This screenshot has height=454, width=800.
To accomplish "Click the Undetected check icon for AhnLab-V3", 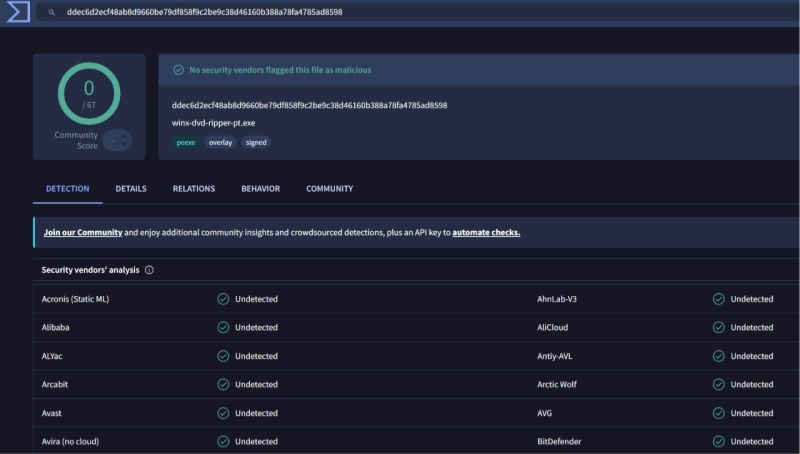I will 718,299.
